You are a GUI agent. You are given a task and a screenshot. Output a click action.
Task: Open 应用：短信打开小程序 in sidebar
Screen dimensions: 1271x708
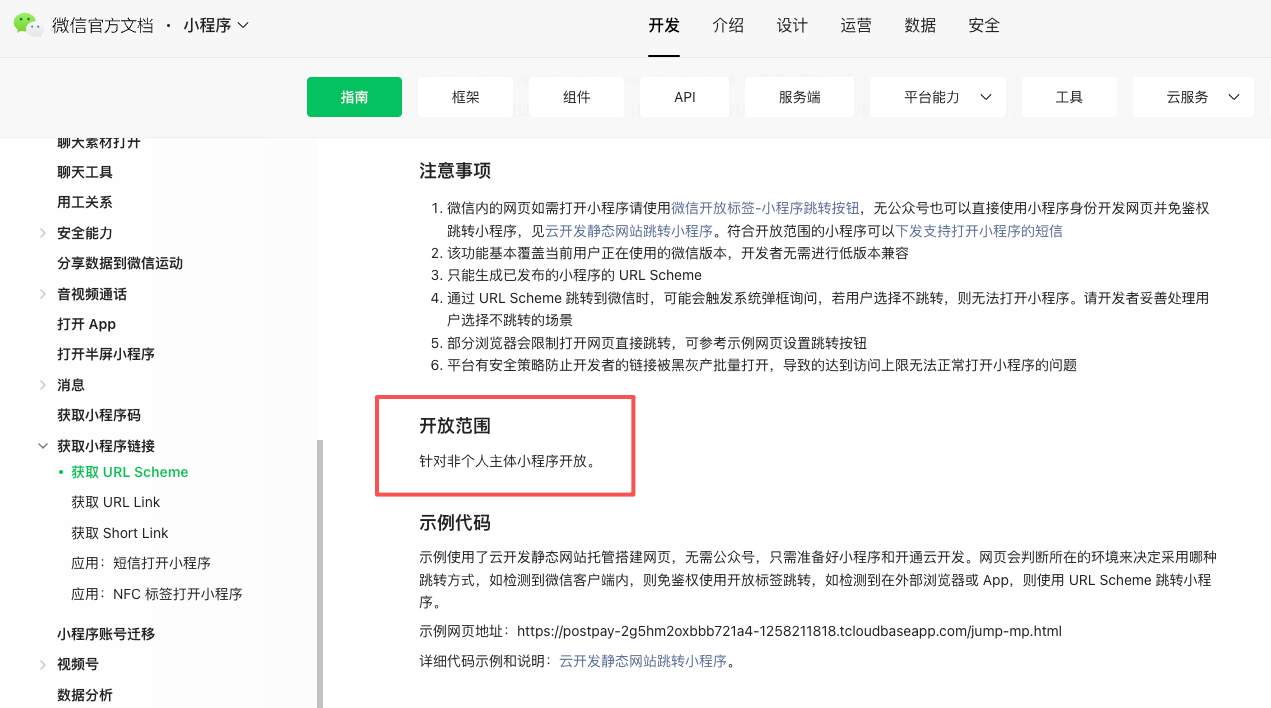tap(141, 563)
